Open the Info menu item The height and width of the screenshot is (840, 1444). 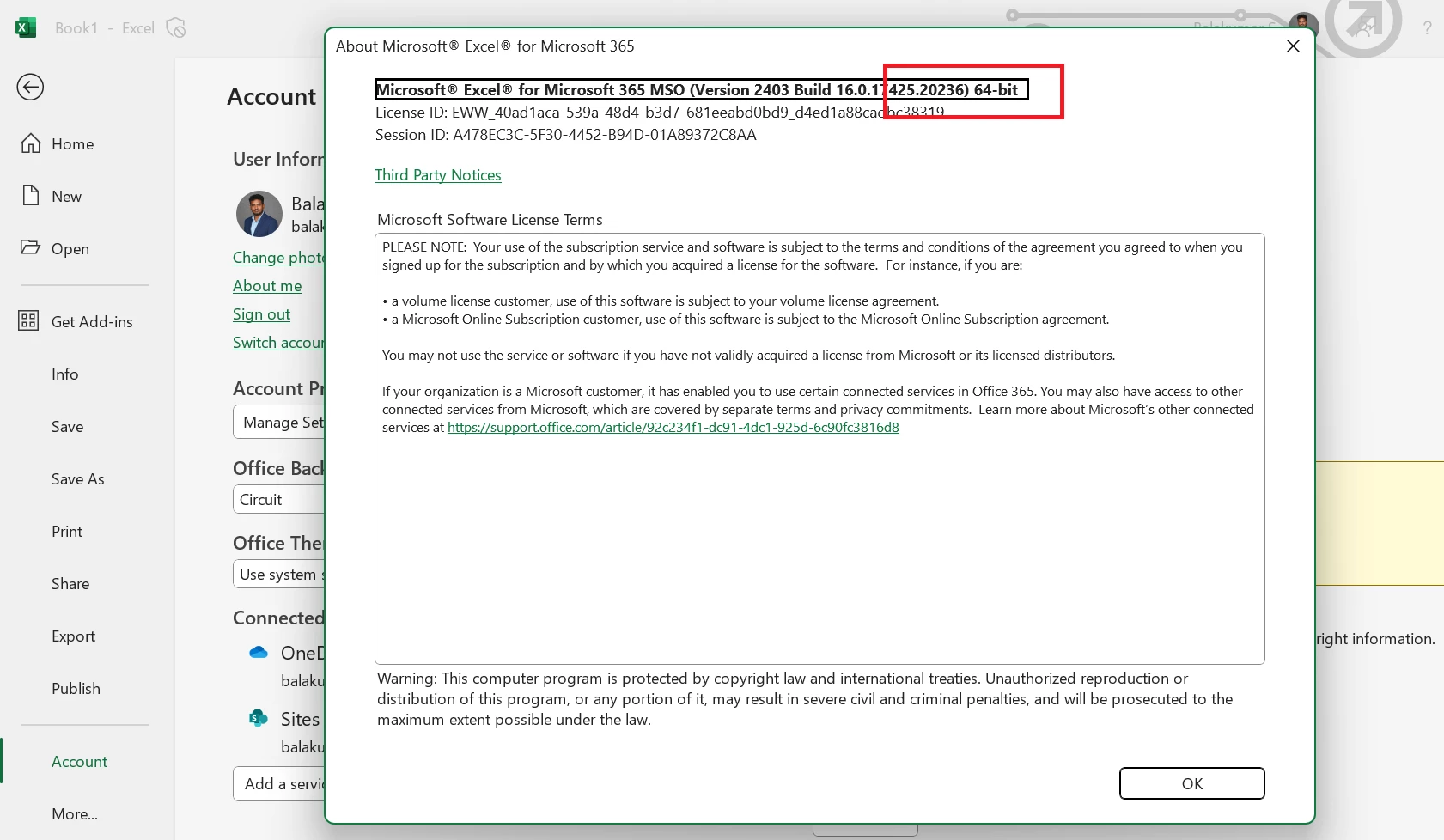click(65, 374)
